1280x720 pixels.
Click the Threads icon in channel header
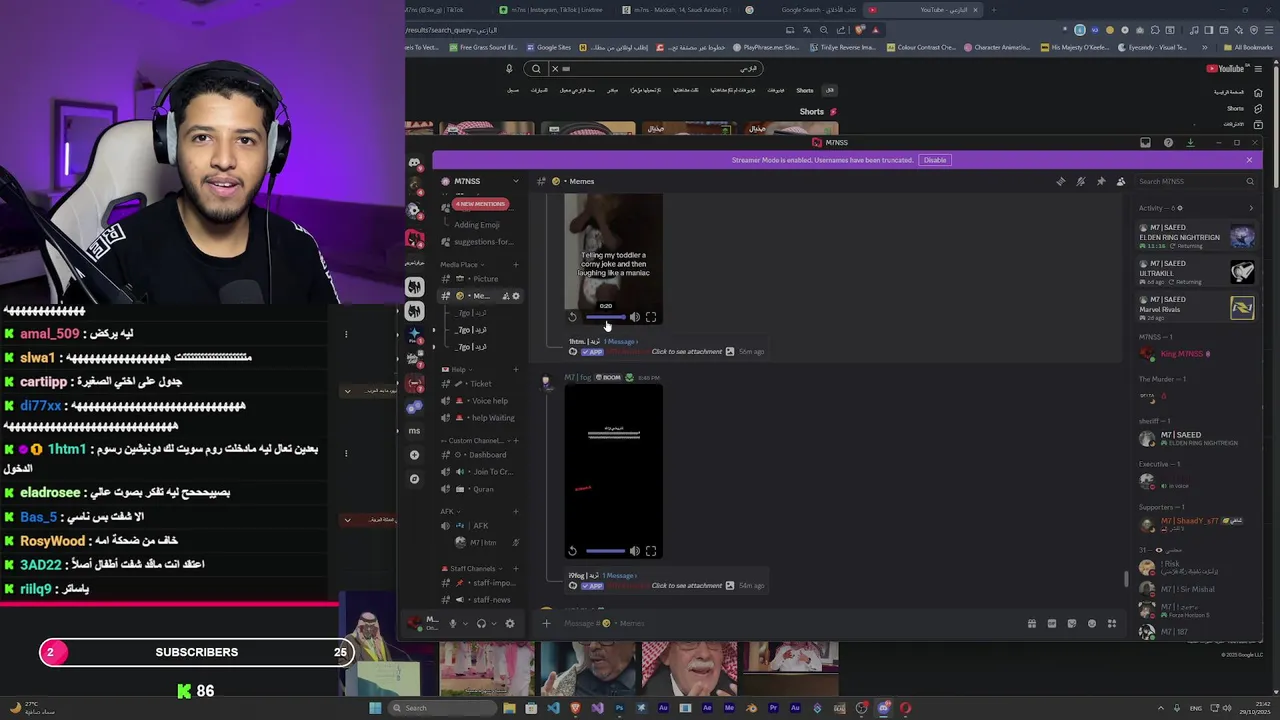1061,181
